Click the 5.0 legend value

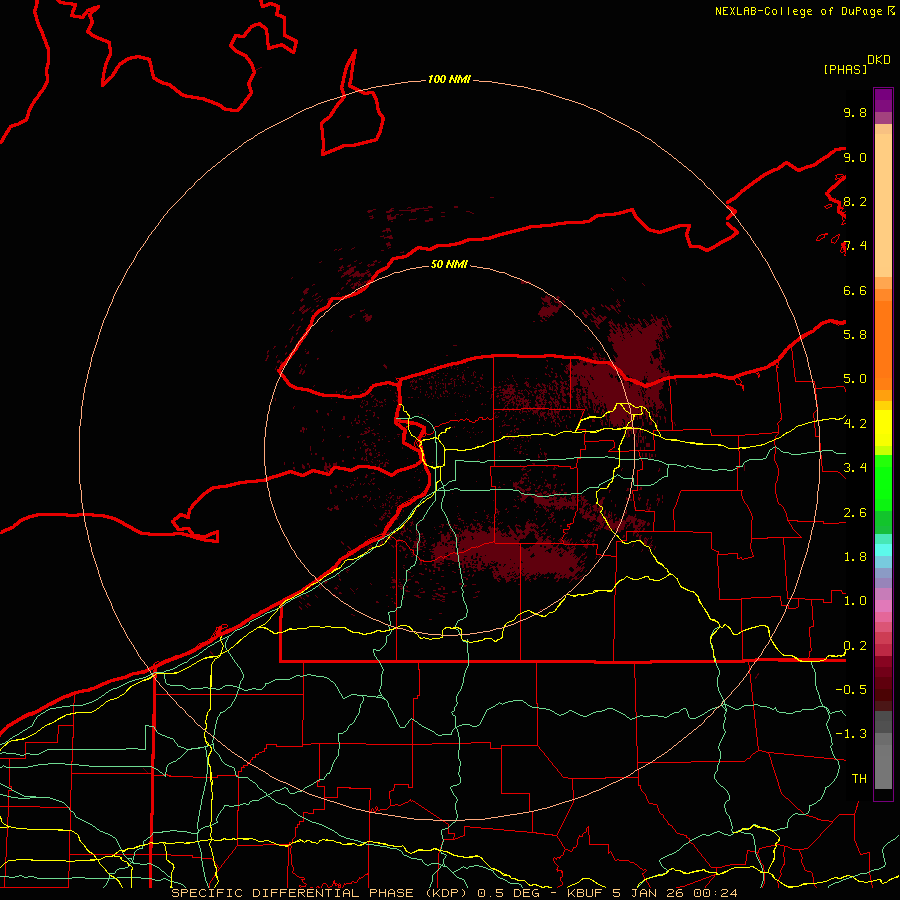(x=855, y=379)
